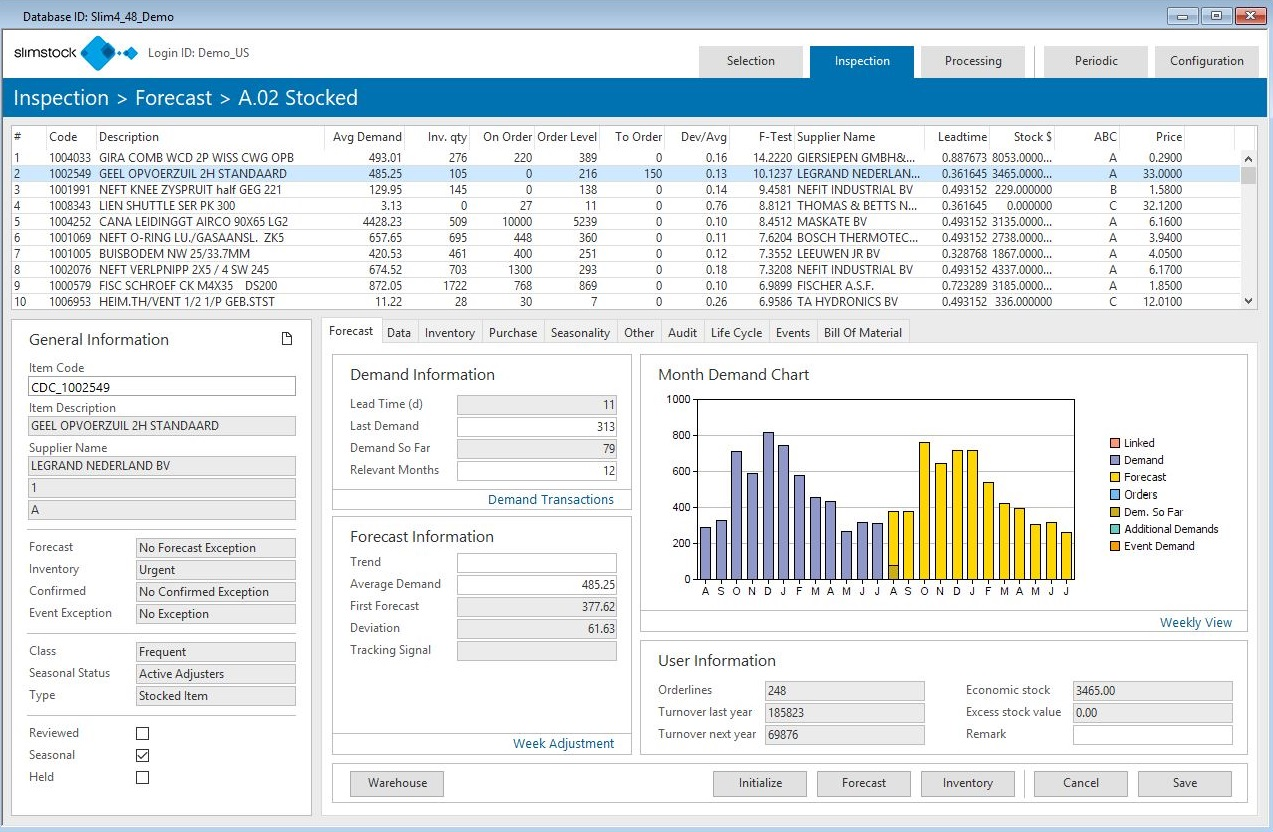This screenshot has width=1273, height=832.
Task: Uncheck the Seasonal checkbox
Action: click(142, 755)
